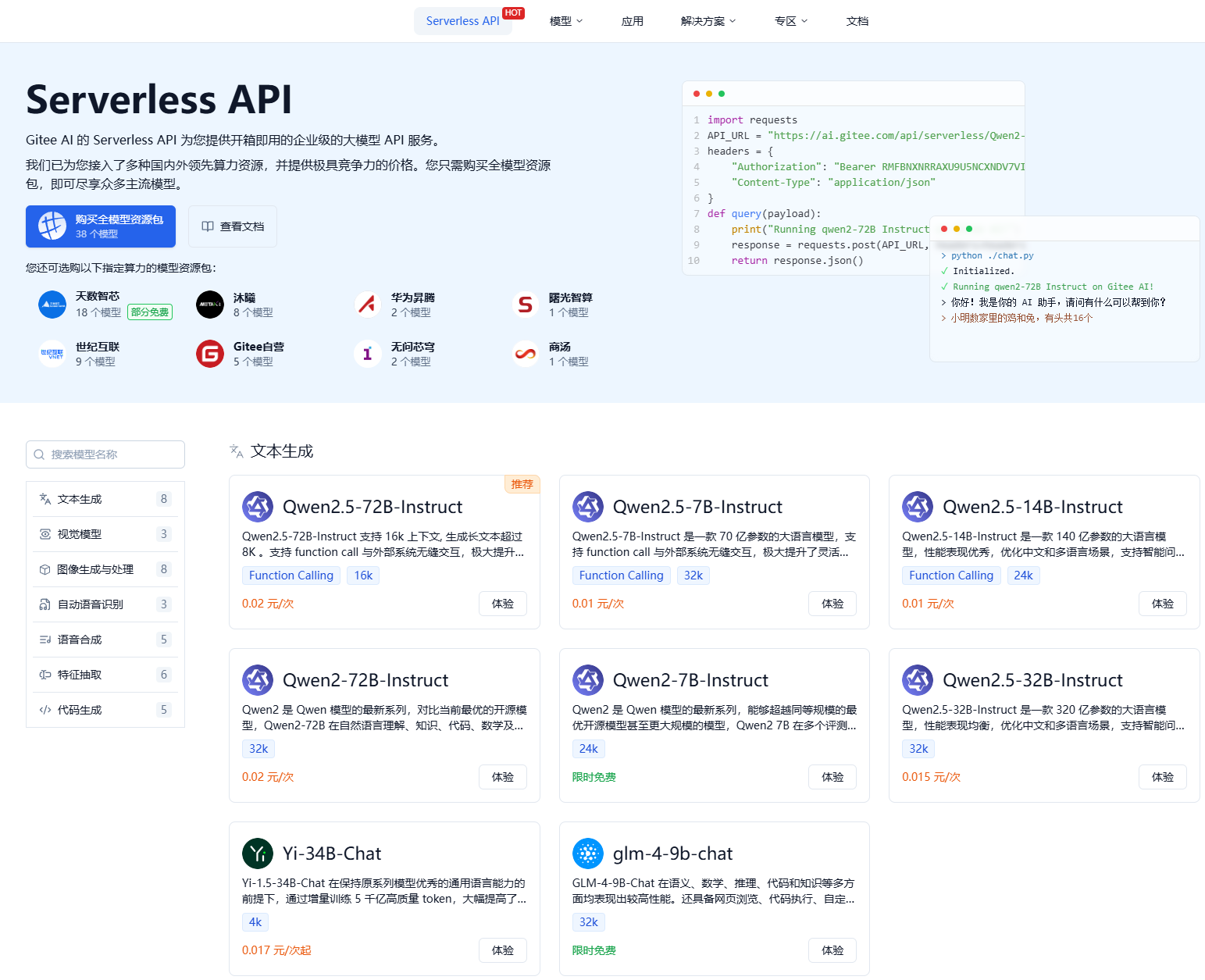Screen dimensions: 1205x980
Task: Click 体验 on Qwen2-72B-Instruct card
Action: [x=503, y=777]
